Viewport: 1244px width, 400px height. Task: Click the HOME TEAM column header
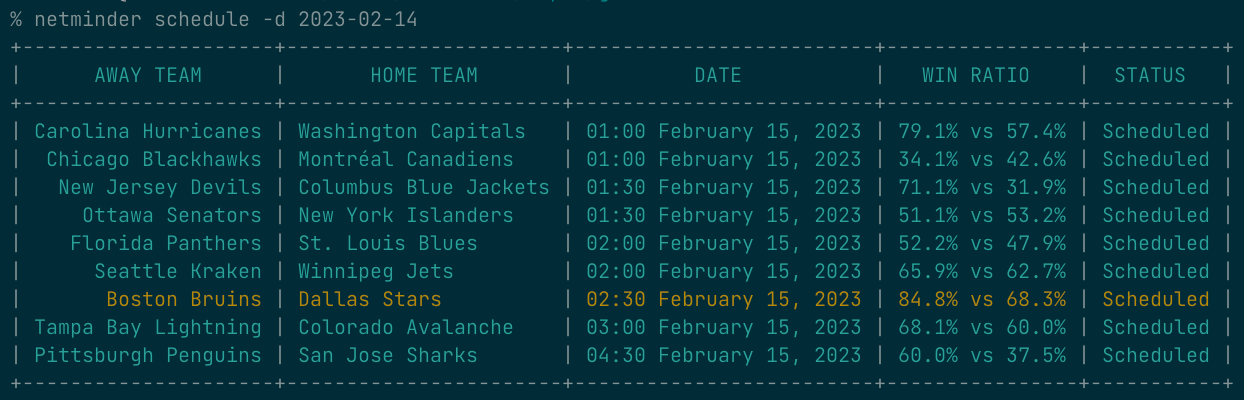424,75
